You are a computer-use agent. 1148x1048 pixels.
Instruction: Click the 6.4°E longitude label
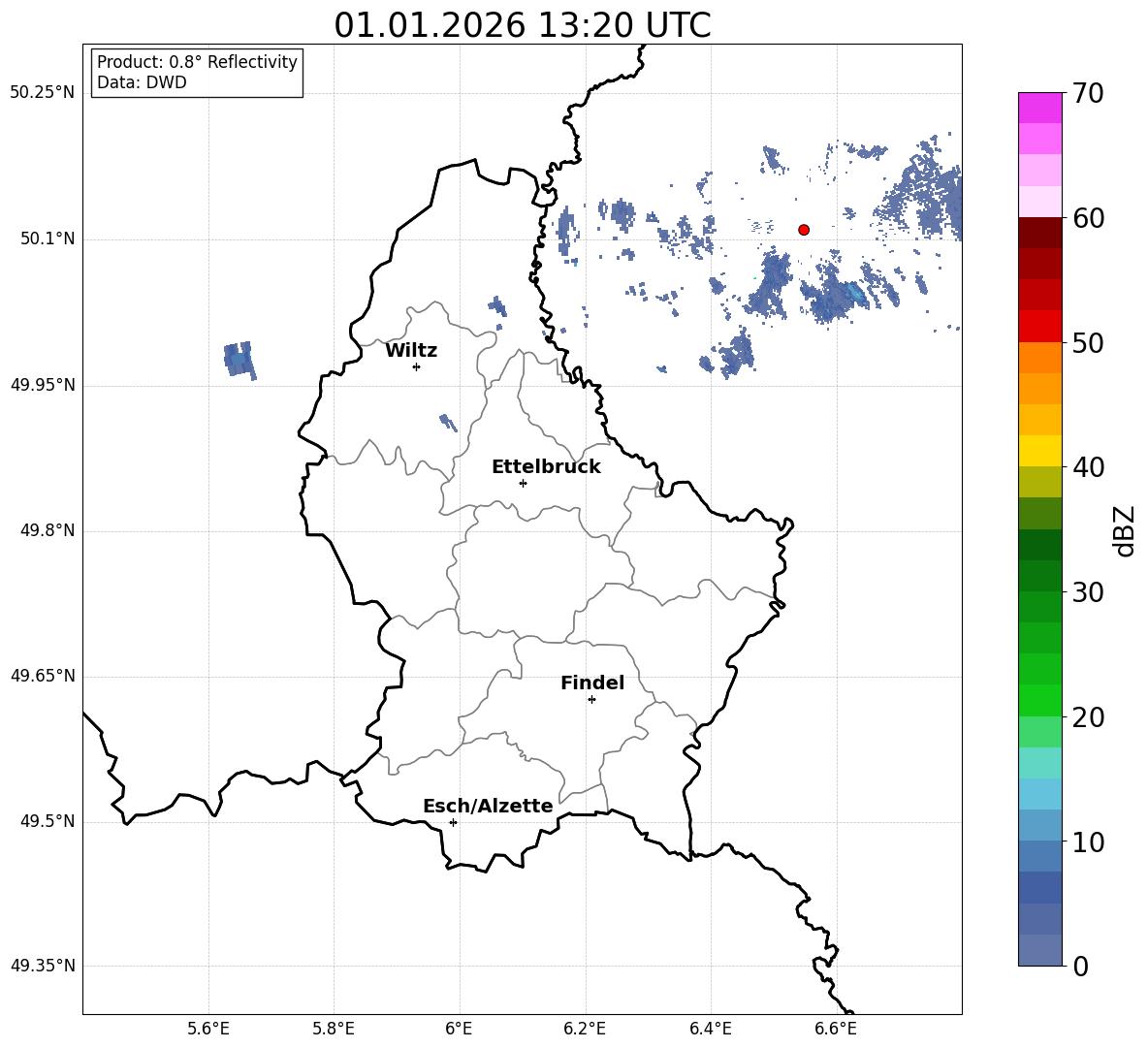point(710,1029)
